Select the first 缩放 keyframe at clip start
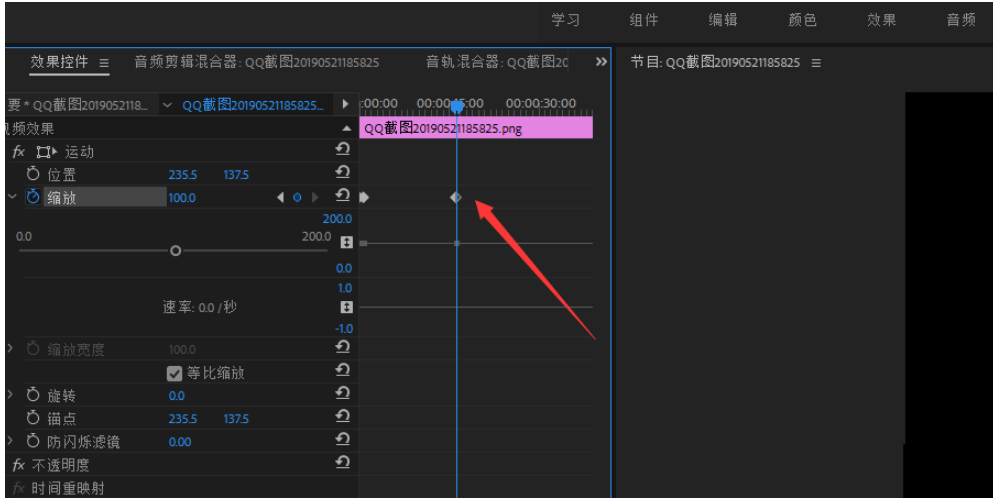The width and height of the screenshot is (993, 498). pos(364,197)
